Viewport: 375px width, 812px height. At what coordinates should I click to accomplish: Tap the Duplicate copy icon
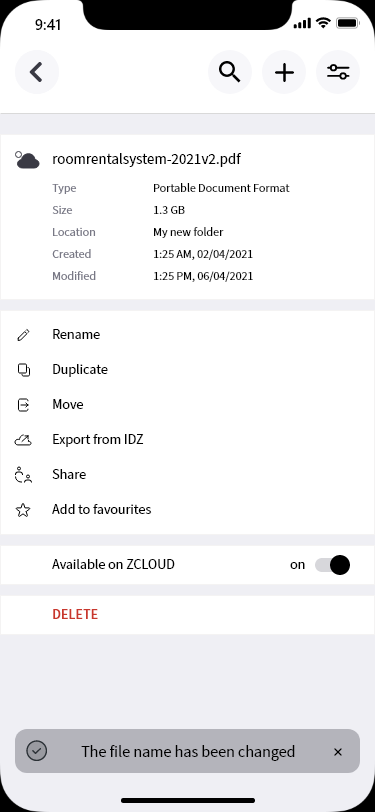pyautogui.click(x=24, y=370)
